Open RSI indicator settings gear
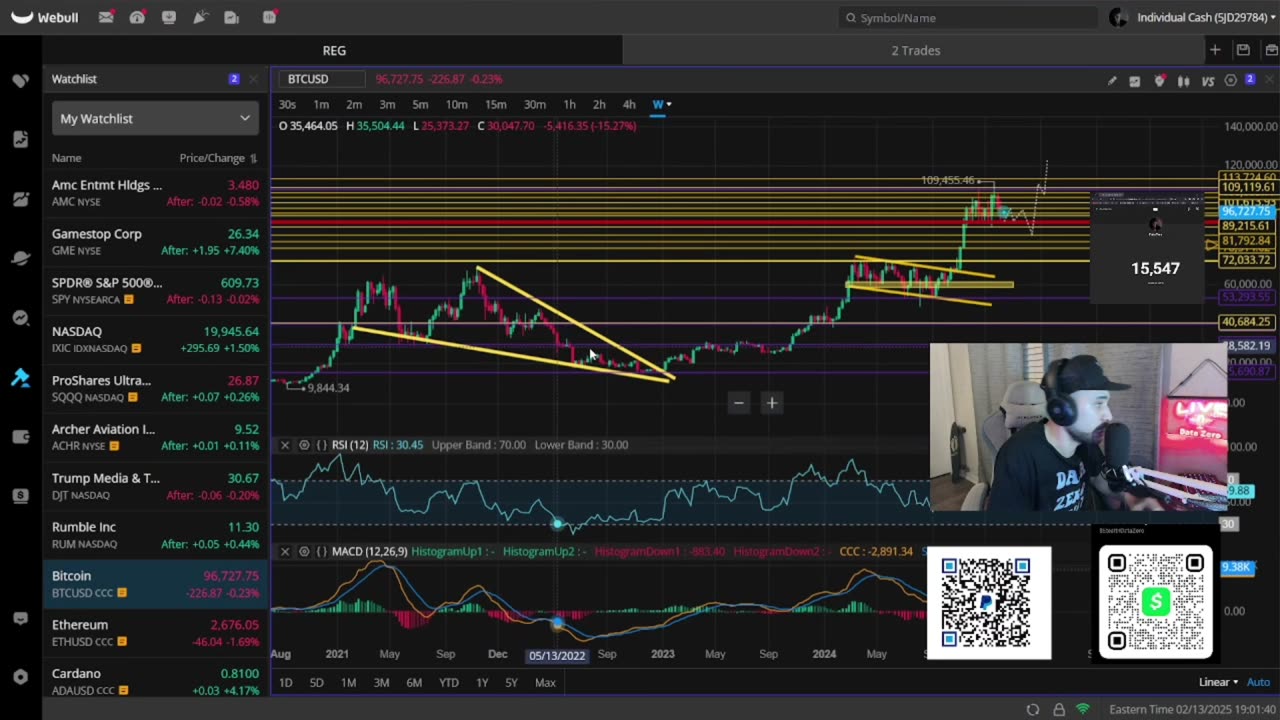Image resolution: width=1280 pixels, height=720 pixels. [x=304, y=445]
